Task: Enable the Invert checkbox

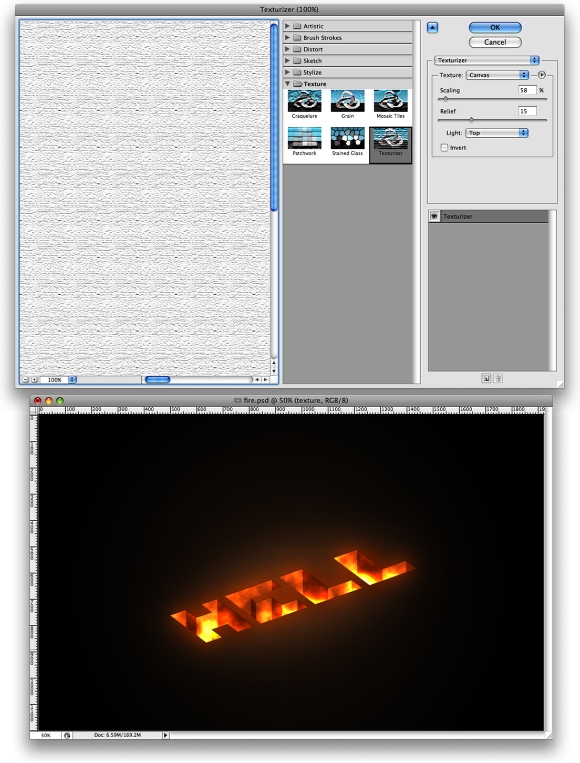Action: tap(444, 147)
